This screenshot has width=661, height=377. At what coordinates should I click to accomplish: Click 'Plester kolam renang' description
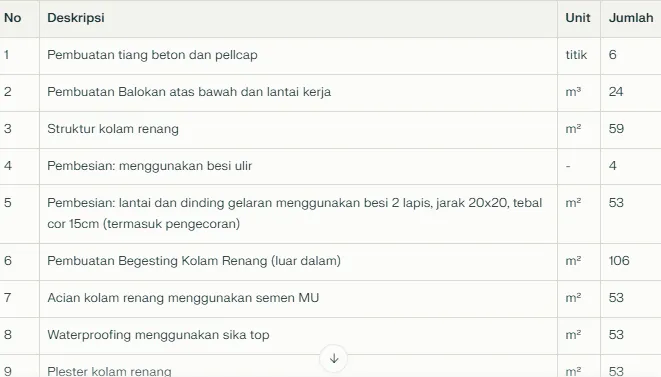coord(109,371)
